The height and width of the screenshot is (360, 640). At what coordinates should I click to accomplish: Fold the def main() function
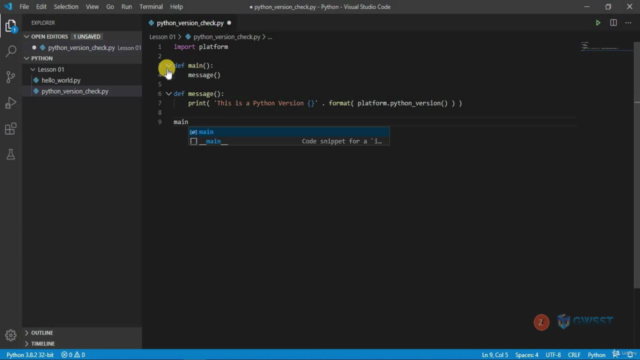click(169, 65)
